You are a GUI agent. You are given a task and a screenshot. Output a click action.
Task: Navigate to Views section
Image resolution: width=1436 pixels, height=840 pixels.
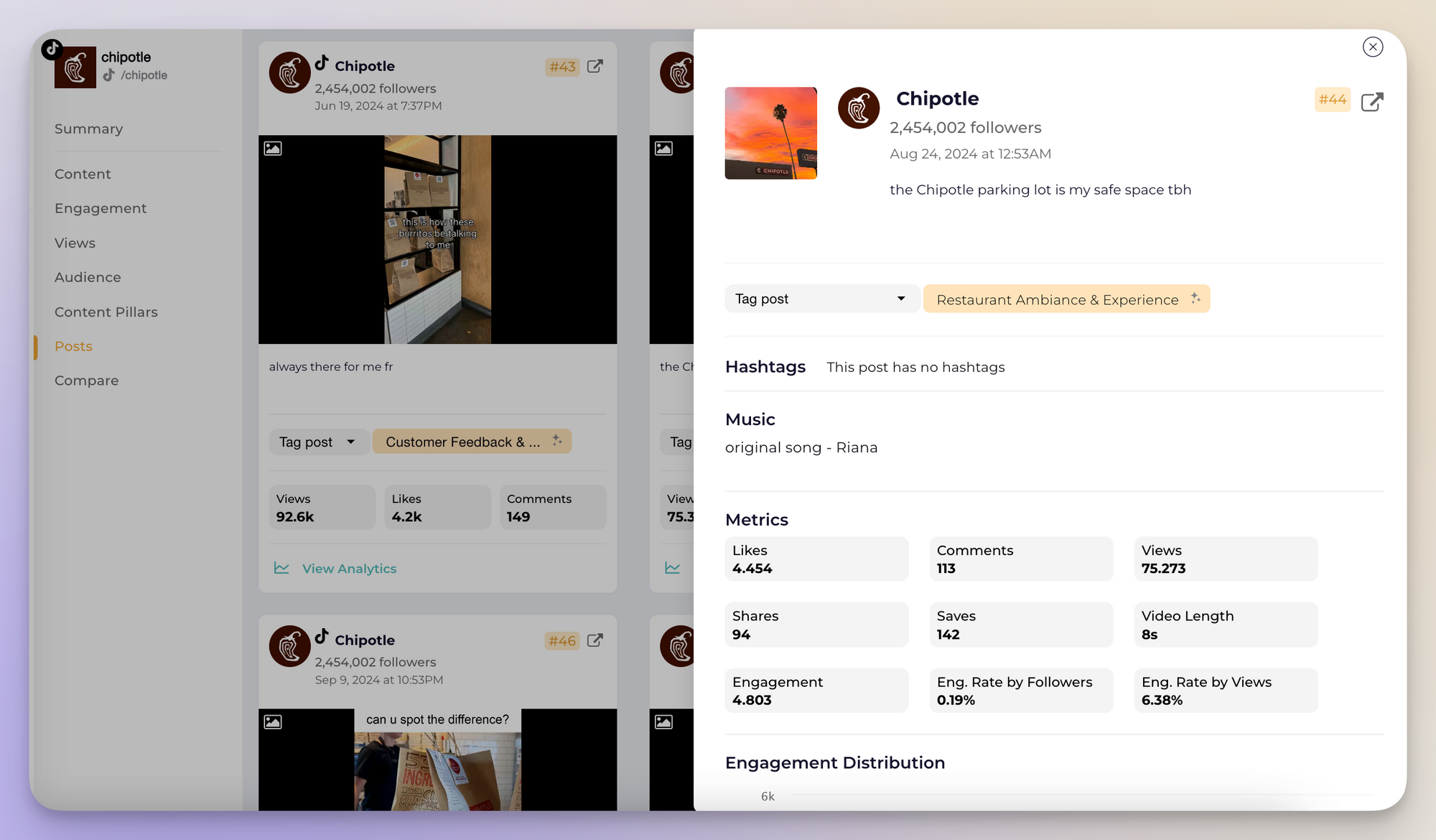tap(75, 243)
